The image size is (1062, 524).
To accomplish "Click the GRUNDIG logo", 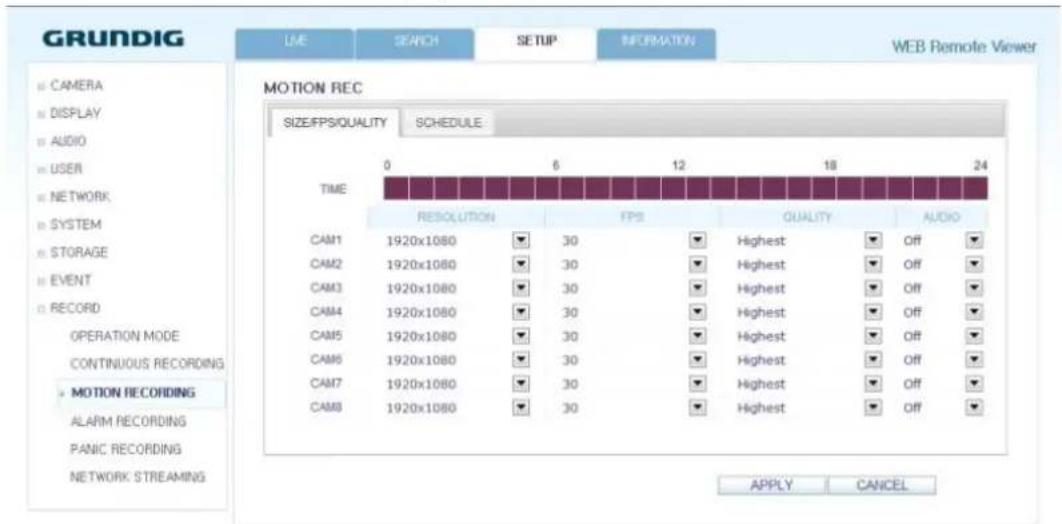I will [113, 39].
